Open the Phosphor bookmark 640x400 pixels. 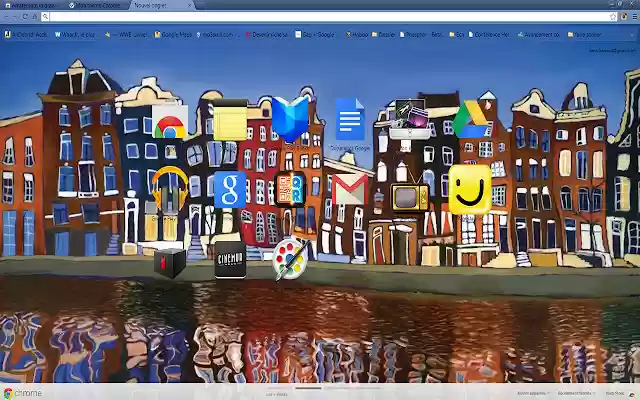[x=421, y=35]
